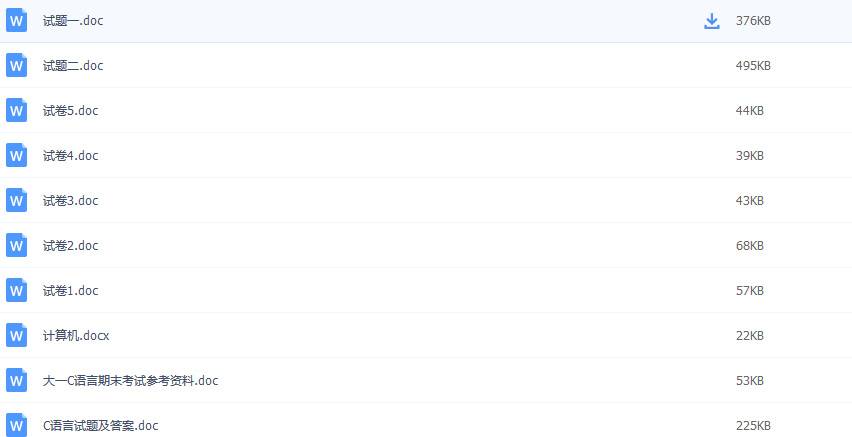Select the Word icon next to 试卷3.doc
Screen dimensions: 852x437
coord(16,201)
